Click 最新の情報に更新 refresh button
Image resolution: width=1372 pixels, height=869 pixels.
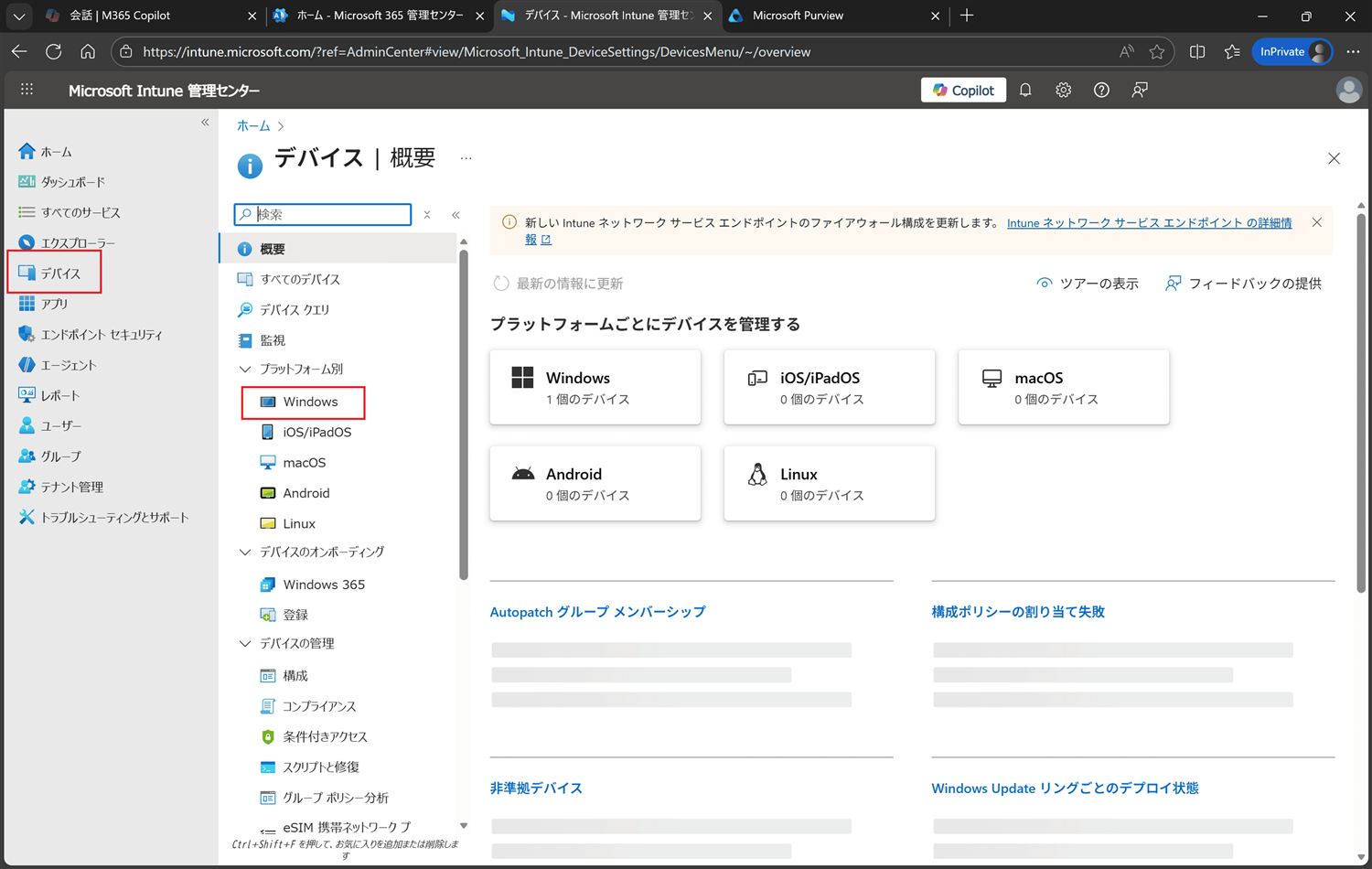pos(558,284)
